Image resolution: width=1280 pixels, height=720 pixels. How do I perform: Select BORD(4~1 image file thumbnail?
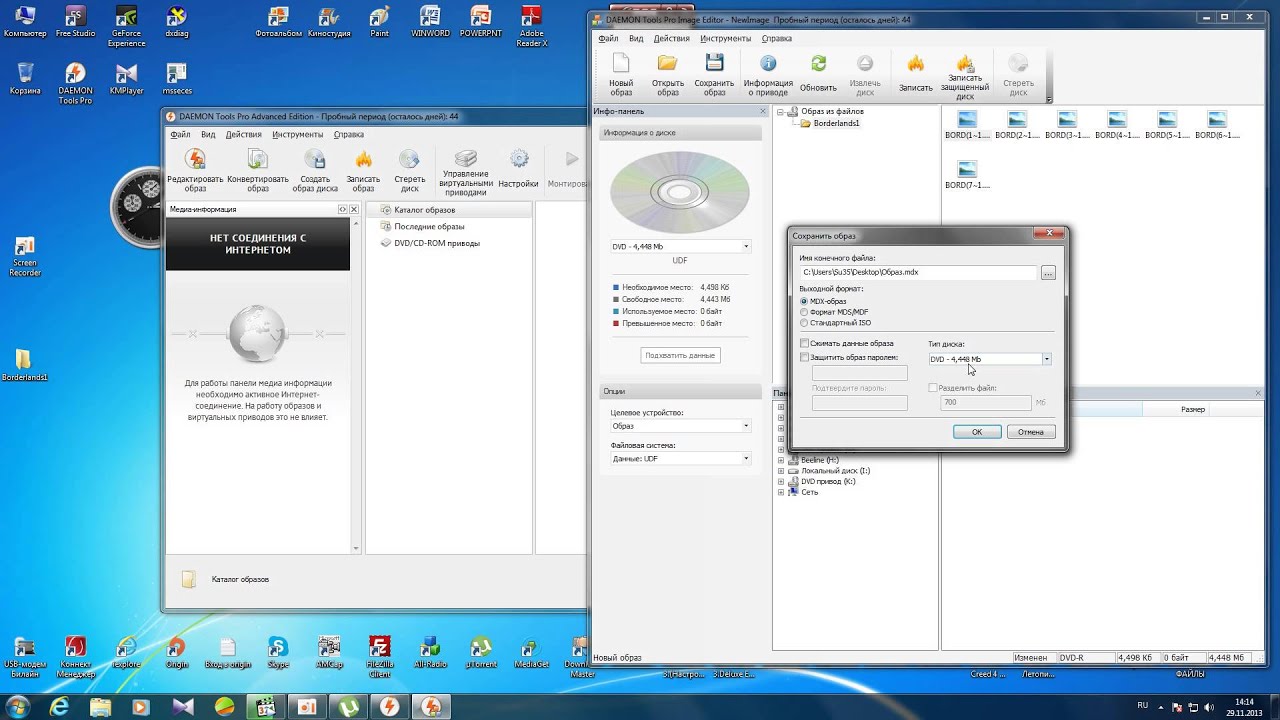(x=1117, y=125)
